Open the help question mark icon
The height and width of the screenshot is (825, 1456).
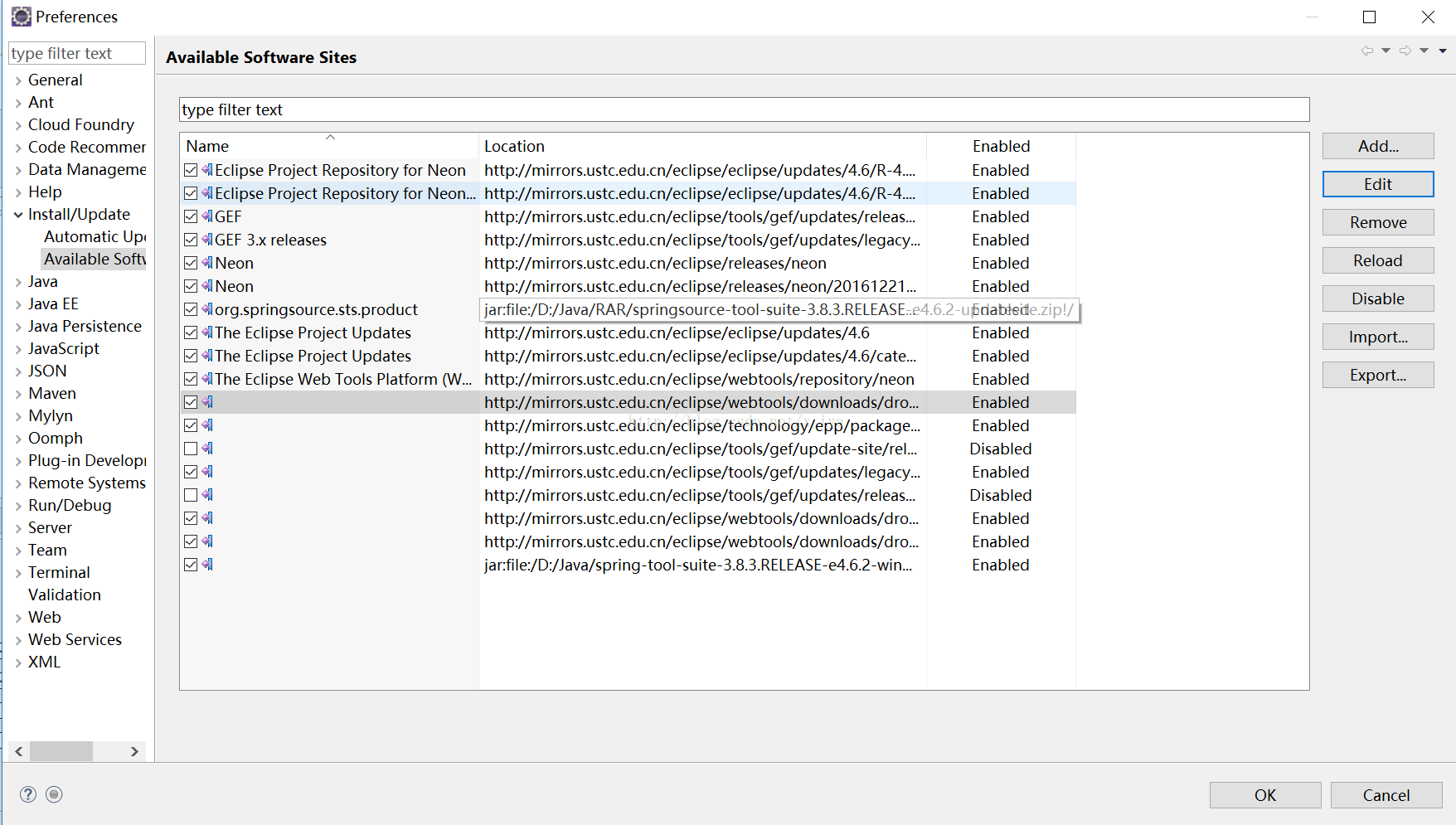(x=28, y=794)
